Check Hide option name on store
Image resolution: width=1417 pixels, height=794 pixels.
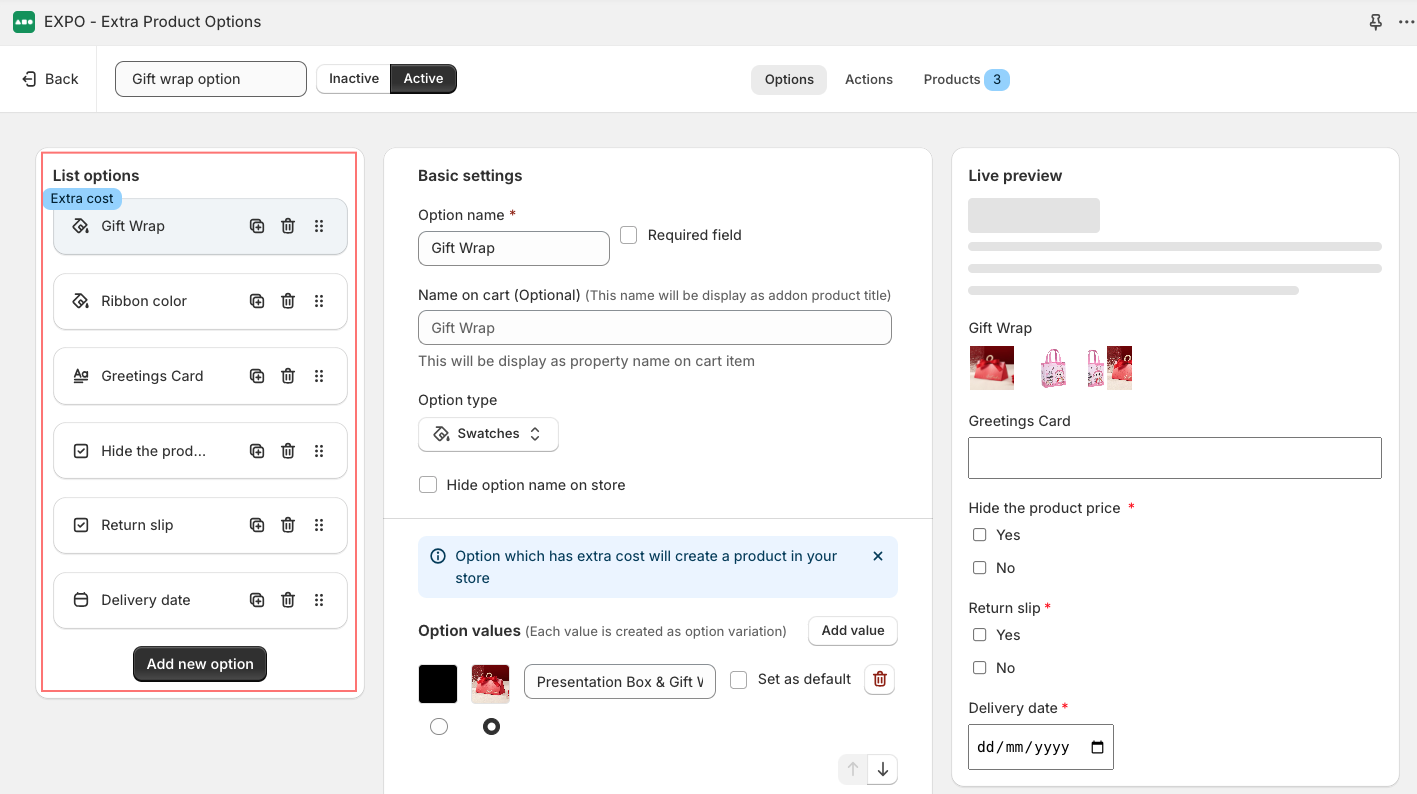(x=428, y=485)
